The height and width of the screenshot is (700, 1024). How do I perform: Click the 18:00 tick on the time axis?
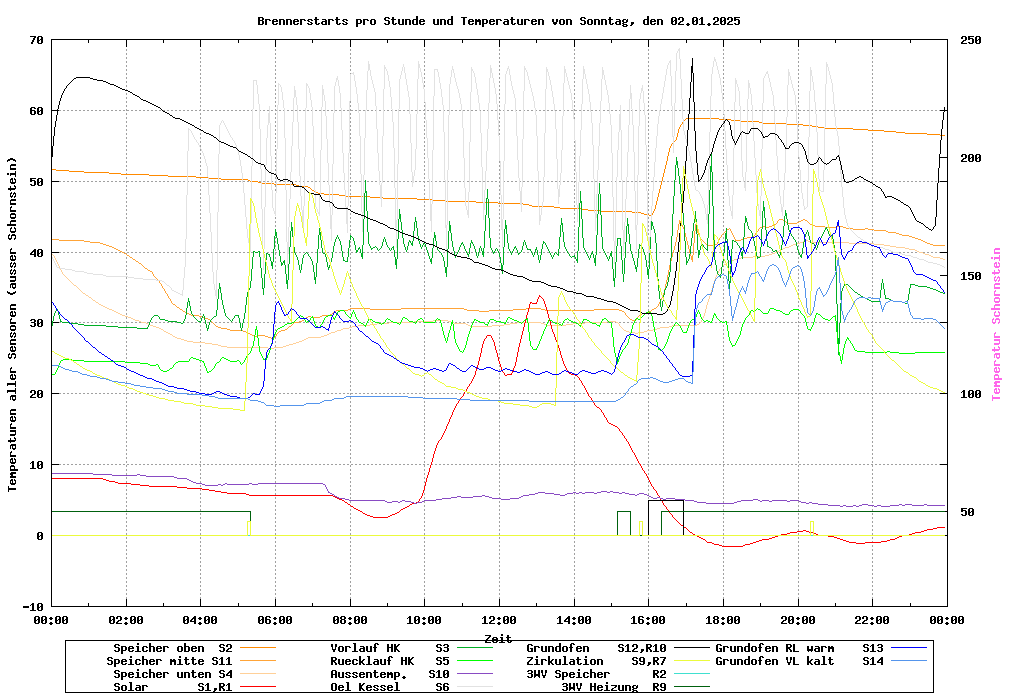coord(723,620)
